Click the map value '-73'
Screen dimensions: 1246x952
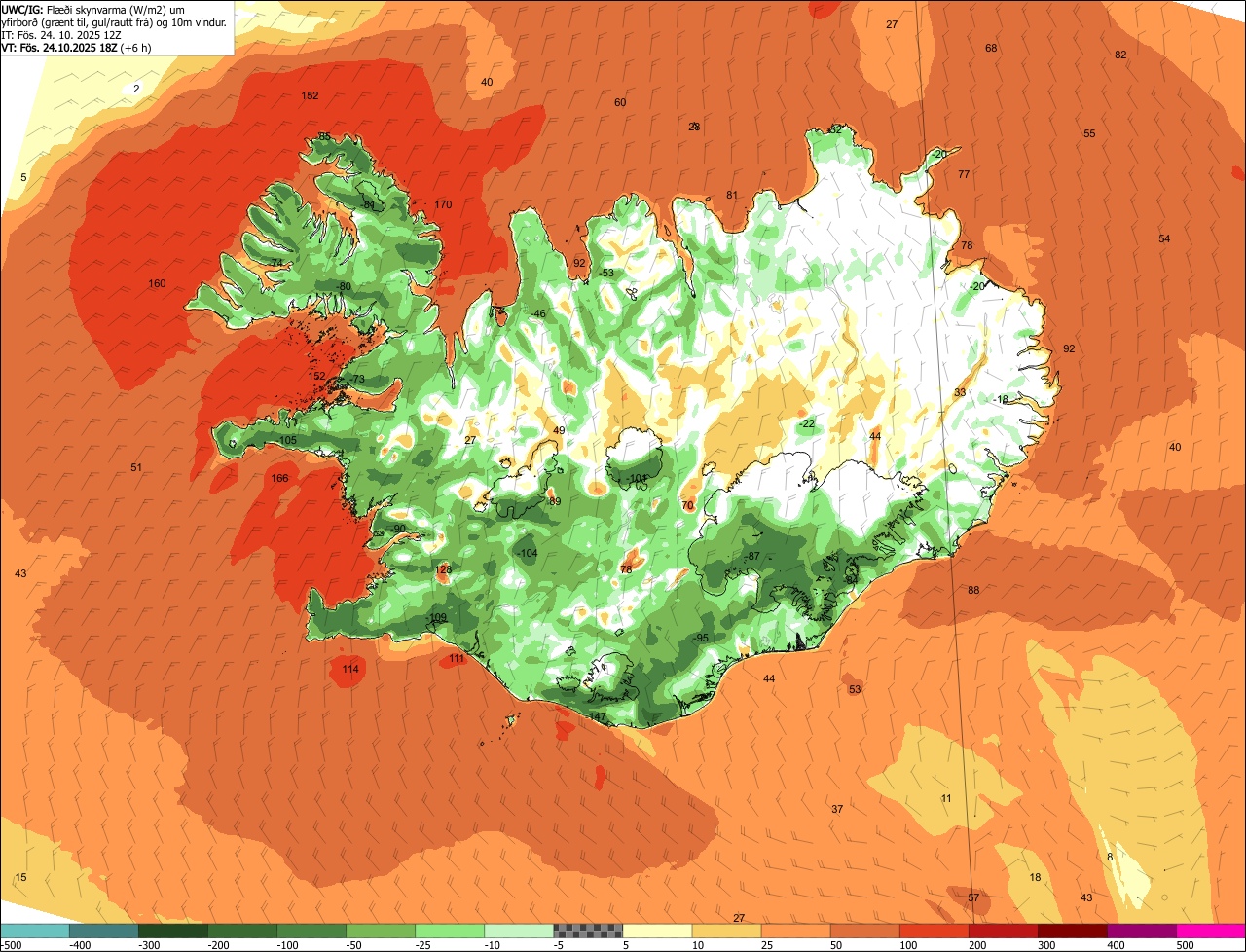pos(357,379)
